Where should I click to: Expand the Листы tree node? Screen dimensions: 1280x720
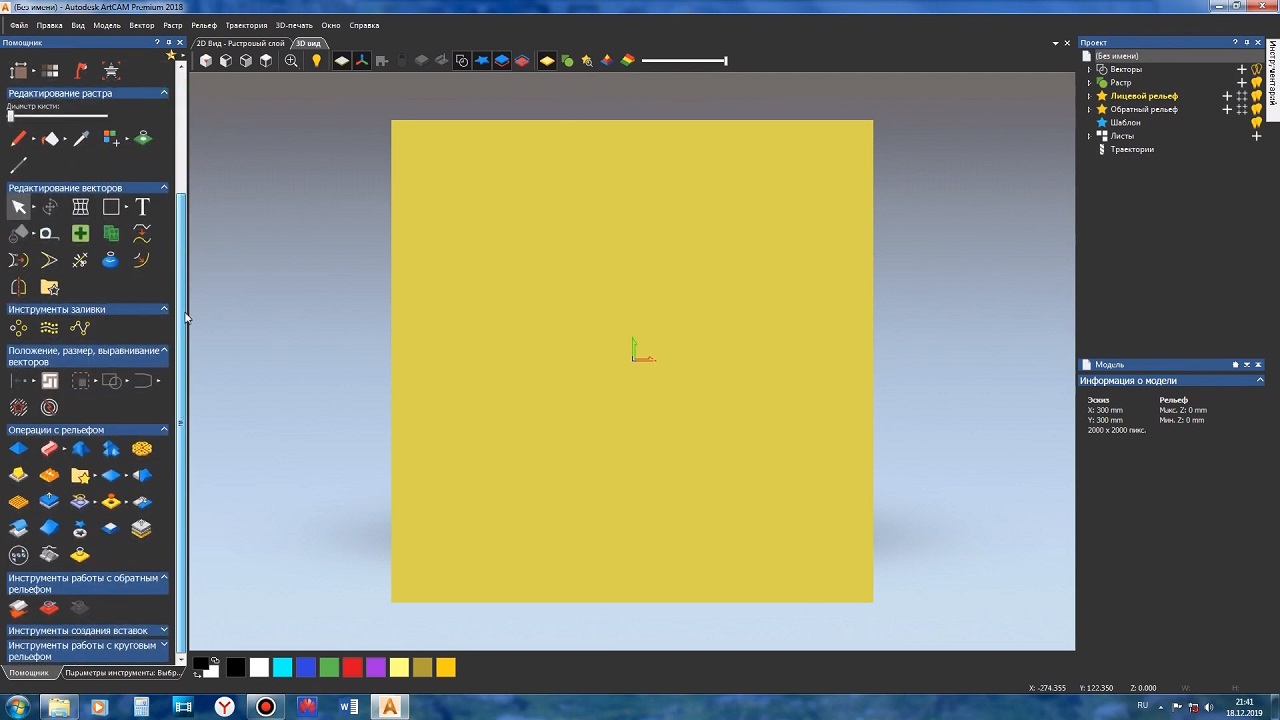tap(1089, 136)
